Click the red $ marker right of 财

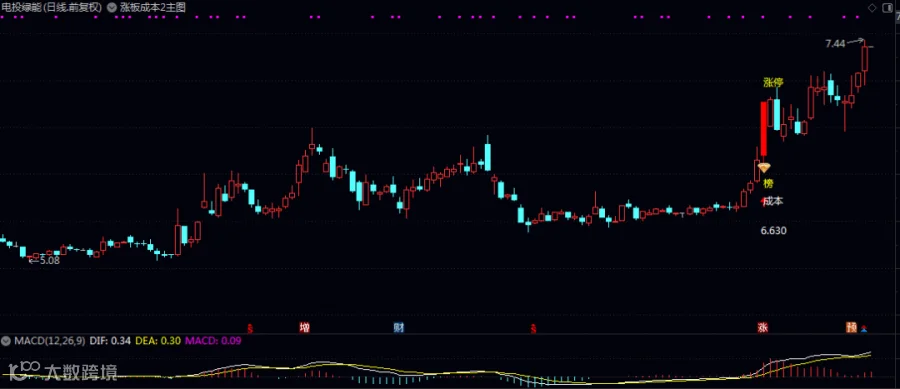tap(533, 329)
